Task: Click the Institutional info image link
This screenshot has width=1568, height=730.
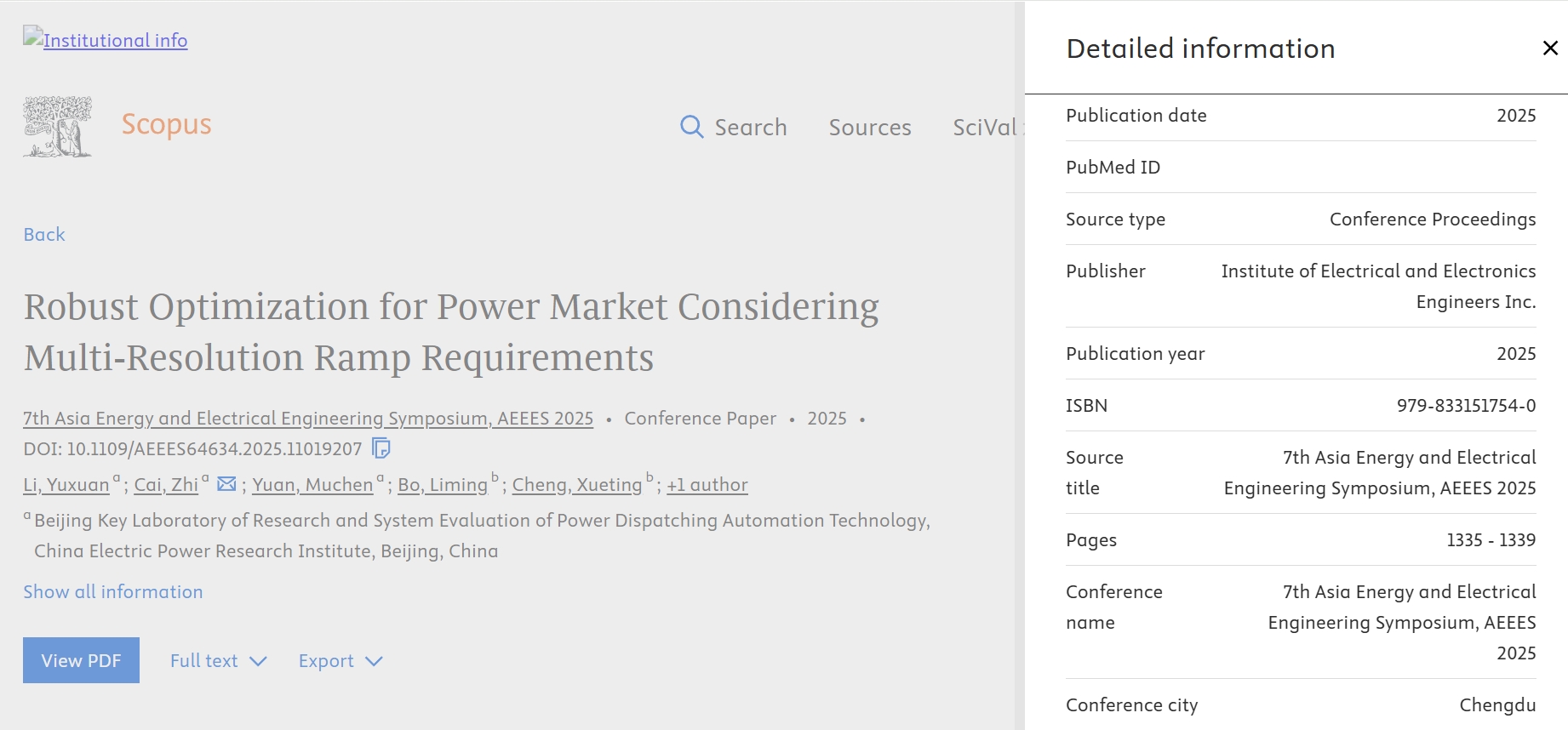Action: [x=106, y=40]
